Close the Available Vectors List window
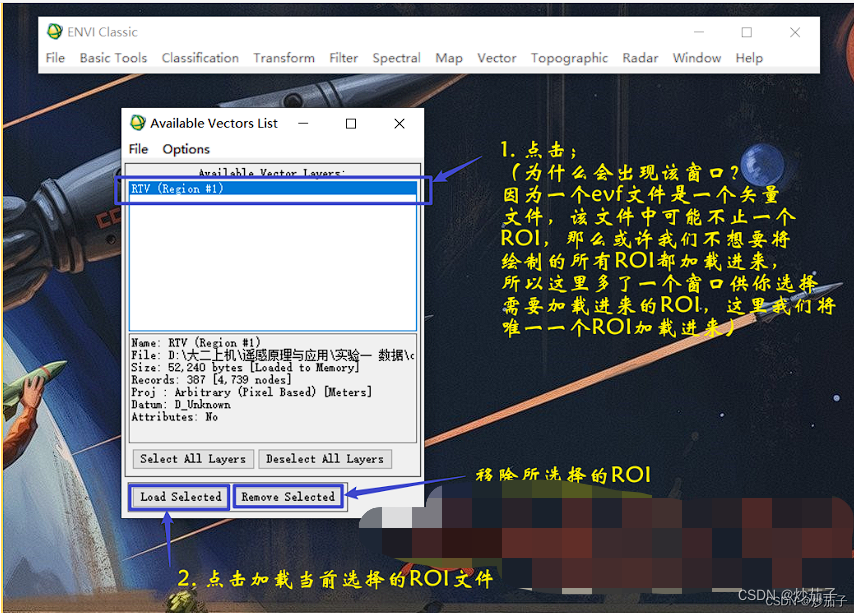854x613 pixels. point(399,124)
